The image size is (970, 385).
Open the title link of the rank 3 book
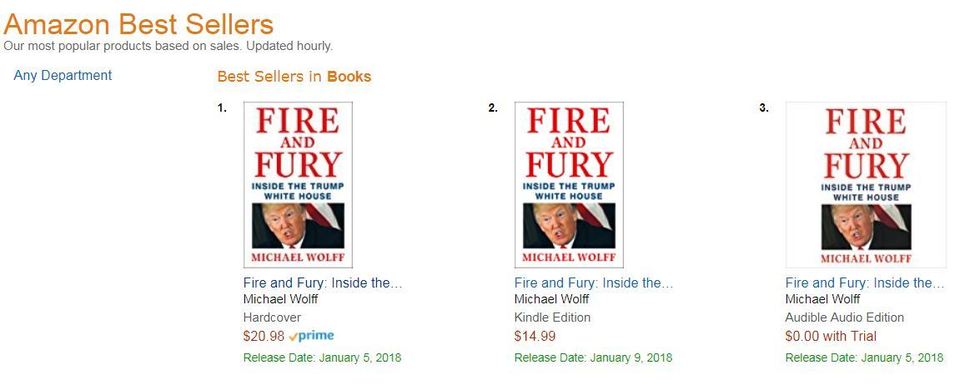point(865,283)
